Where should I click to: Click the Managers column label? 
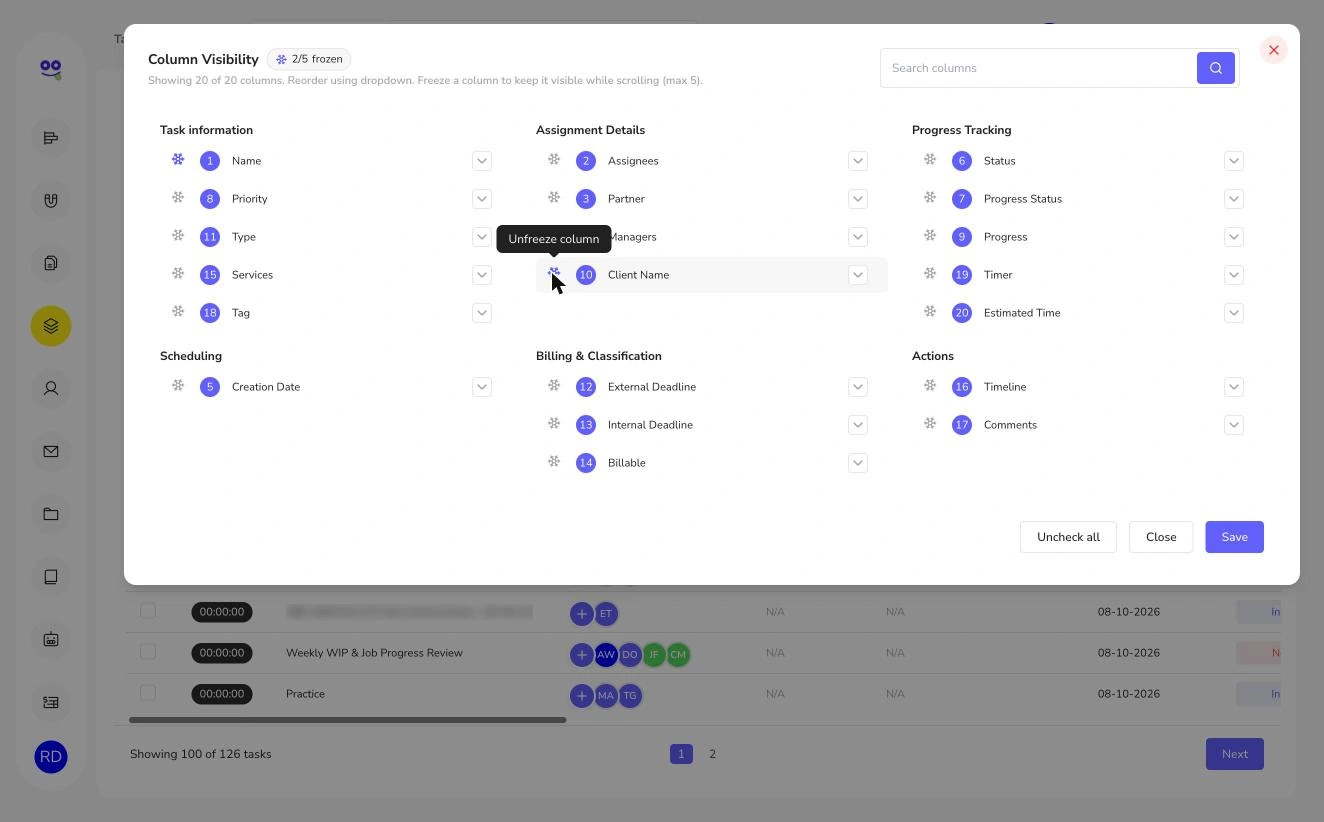click(632, 237)
